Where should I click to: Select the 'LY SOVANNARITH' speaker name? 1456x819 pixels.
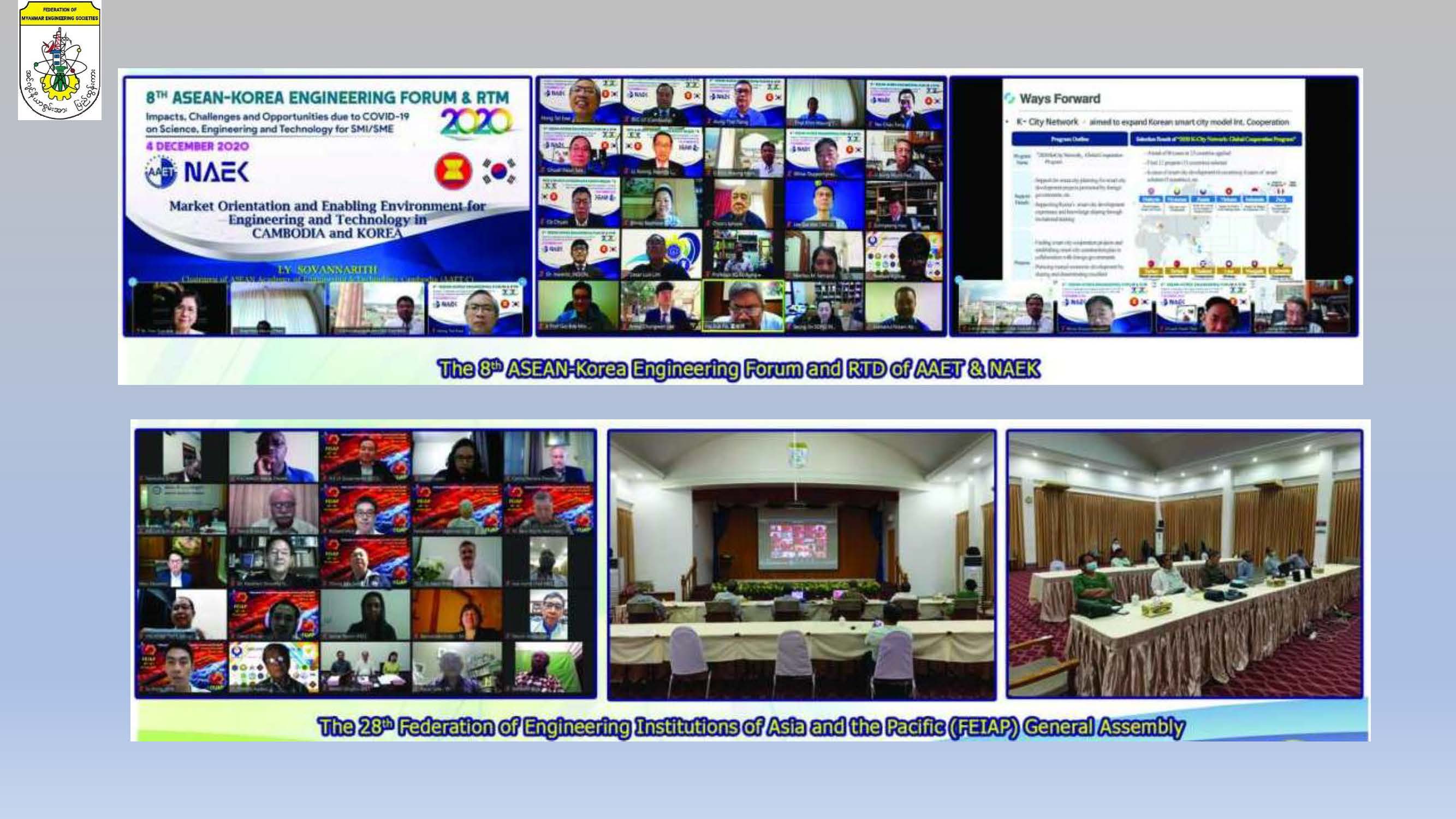(328, 270)
